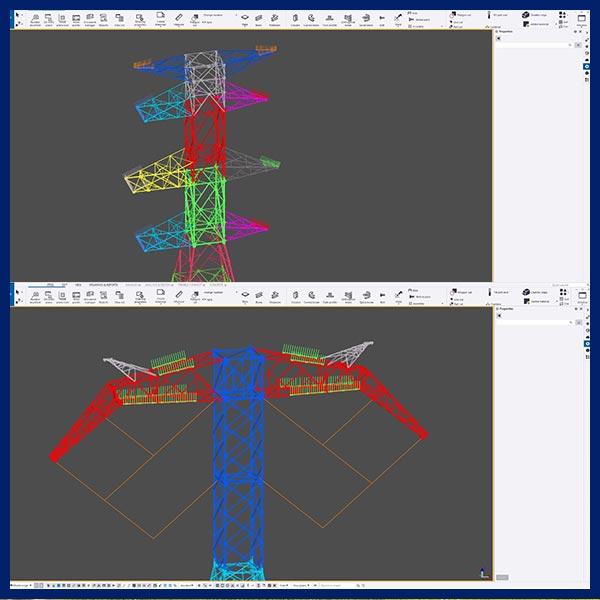The height and width of the screenshot is (600, 600).
Task: Close the upper Properties side panel
Action: click(x=578, y=33)
